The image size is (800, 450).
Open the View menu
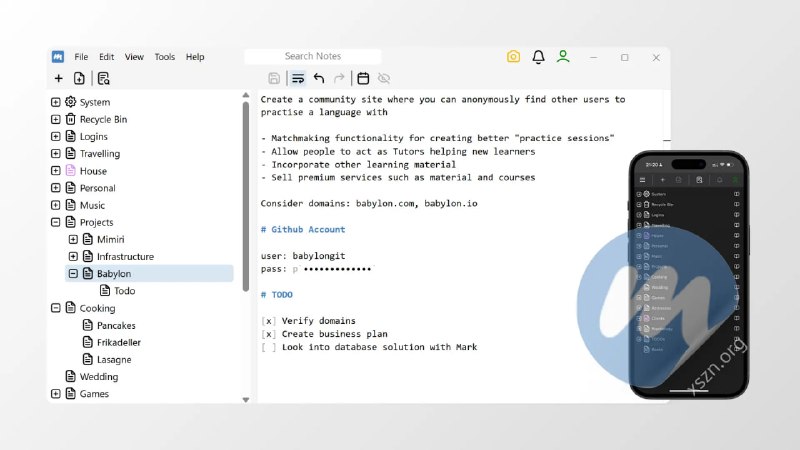[x=134, y=57]
